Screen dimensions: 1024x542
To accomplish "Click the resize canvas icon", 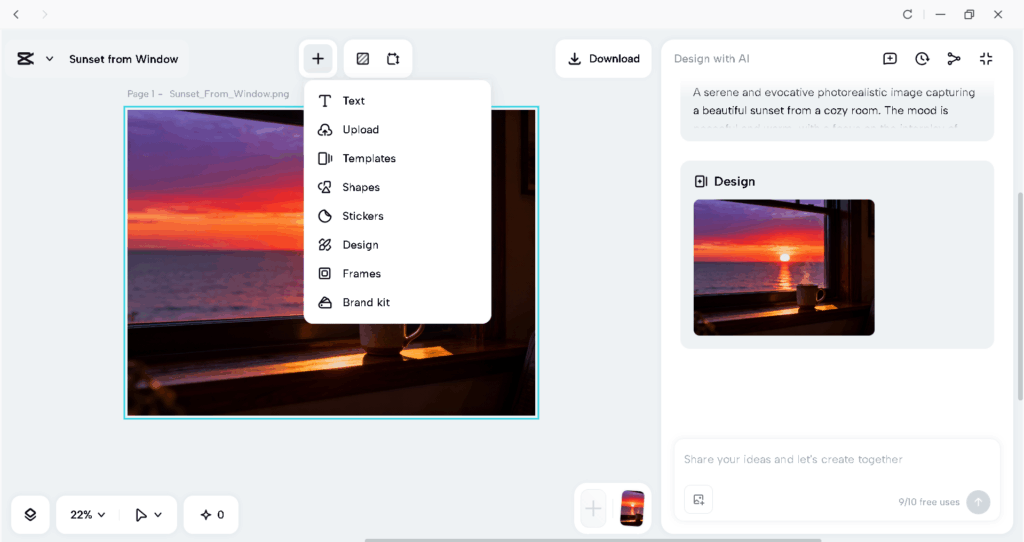I will [393, 59].
